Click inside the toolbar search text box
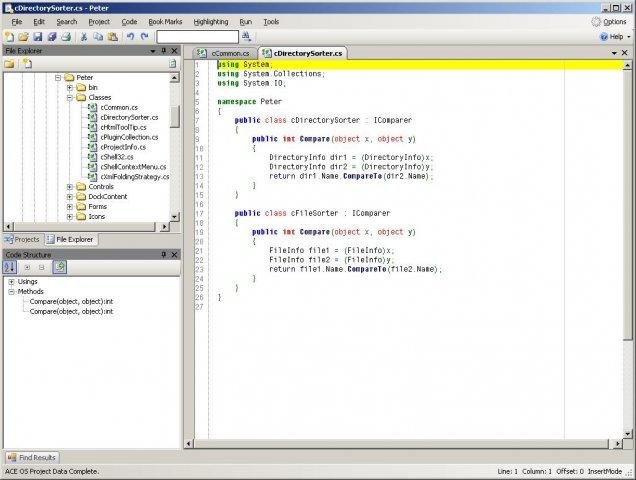Viewport: 636px width, 480px height. 197,36
